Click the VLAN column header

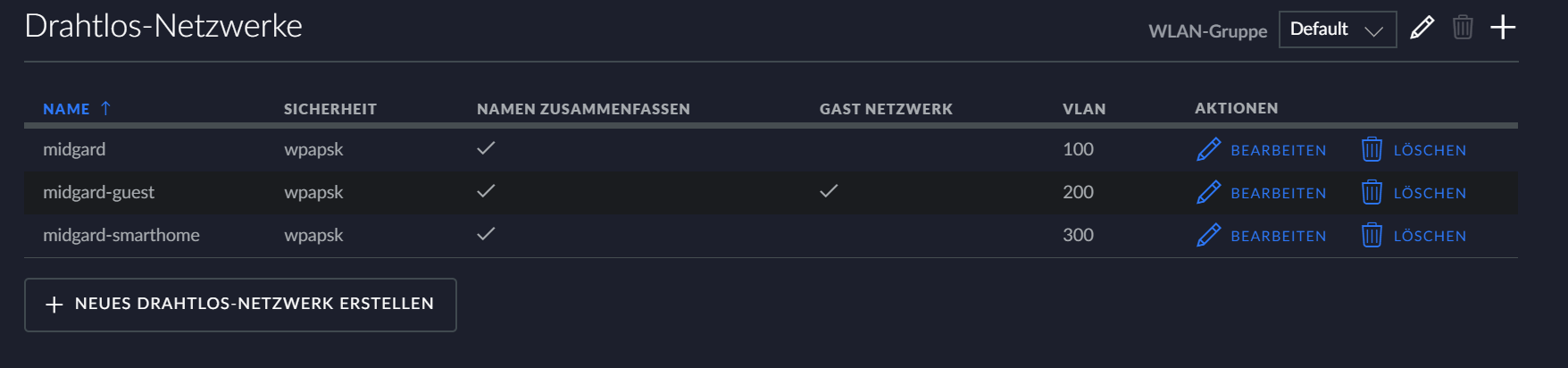pos(1084,109)
